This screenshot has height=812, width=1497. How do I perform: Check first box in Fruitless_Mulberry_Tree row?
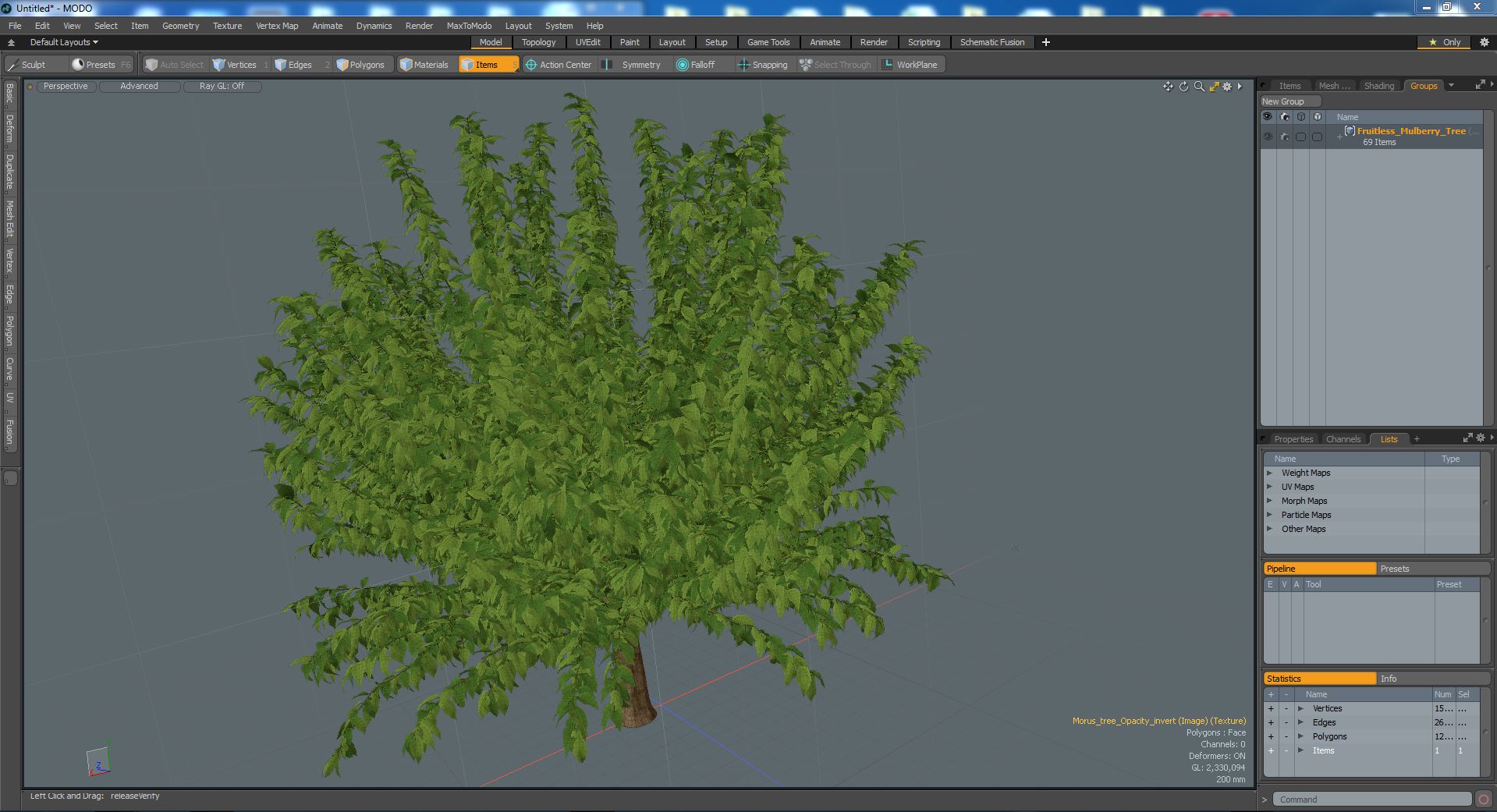[x=1300, y=137]
